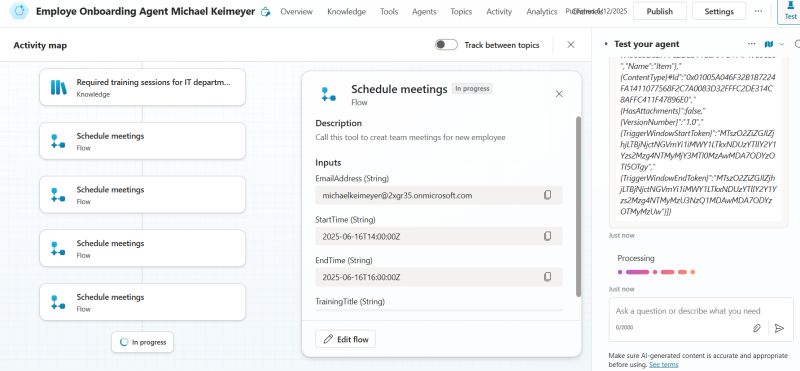Collapse the Test your agent chevron
This screenshot has height=371, width=800.
pos(606,44)
